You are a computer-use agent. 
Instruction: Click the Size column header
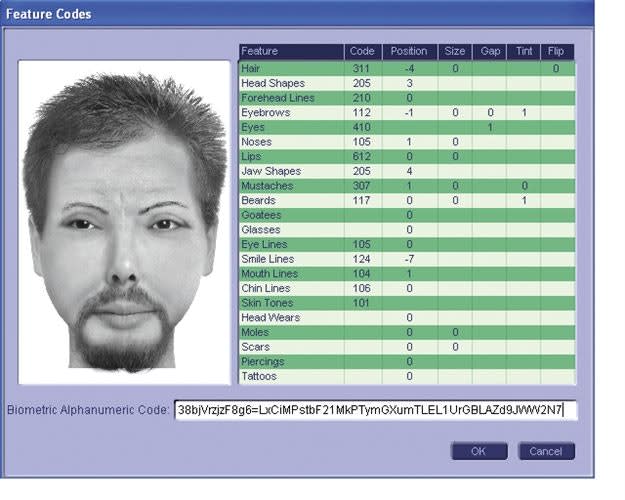(454, 51)
